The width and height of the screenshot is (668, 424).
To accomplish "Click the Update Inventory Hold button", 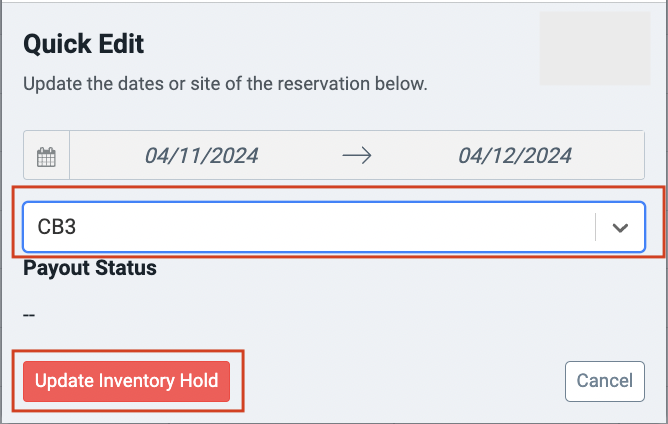I will (x=127, y=381).
